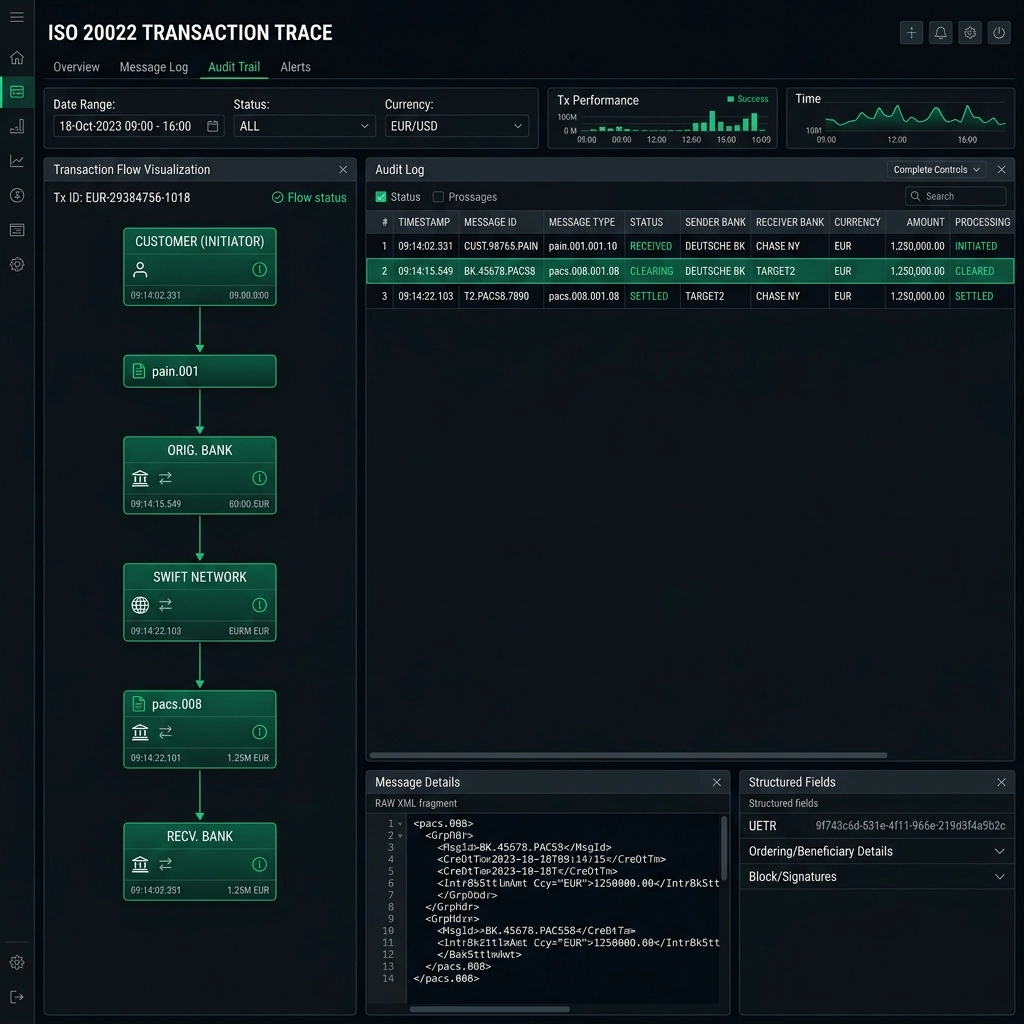This screenshot has height=1024, width=1024.
Task: Sort by MESSAGE TYPE column header
Action: [x=581, y=222]
